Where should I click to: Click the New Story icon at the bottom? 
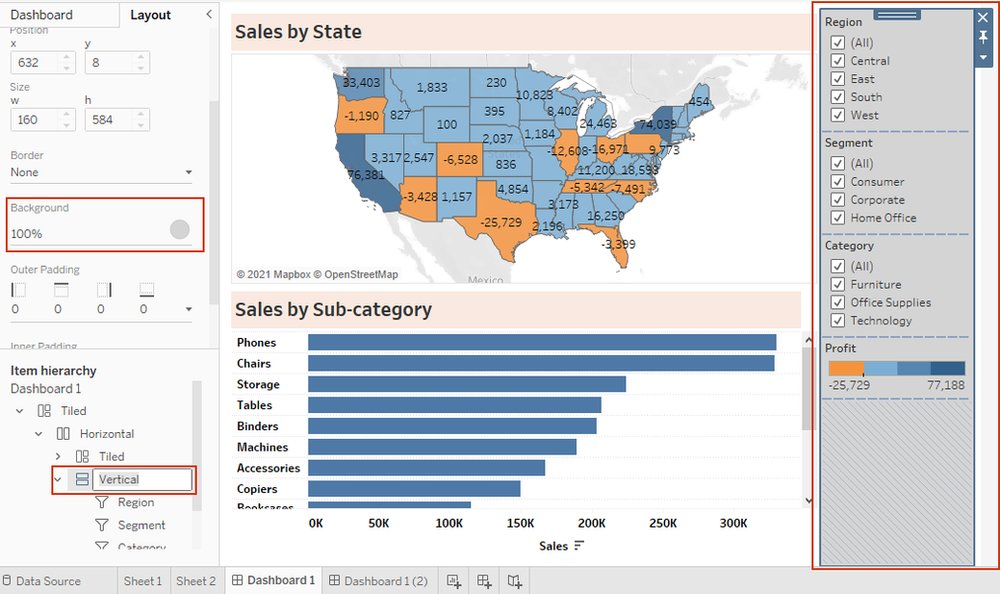click(514, 581)
